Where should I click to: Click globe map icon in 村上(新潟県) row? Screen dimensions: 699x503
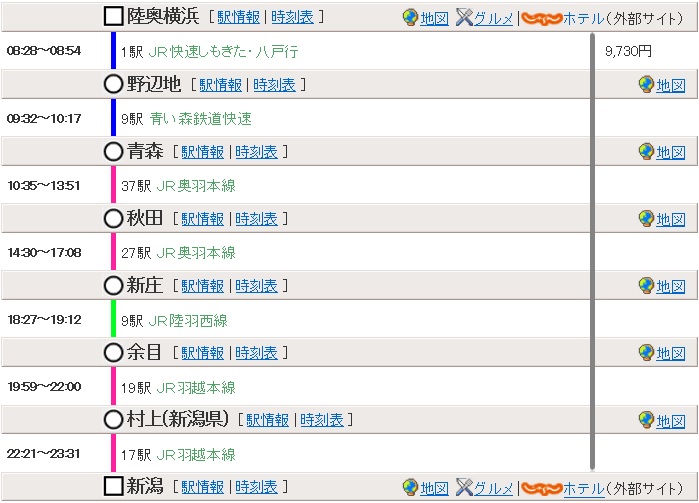pyautogui.click(x=646, y=420)
